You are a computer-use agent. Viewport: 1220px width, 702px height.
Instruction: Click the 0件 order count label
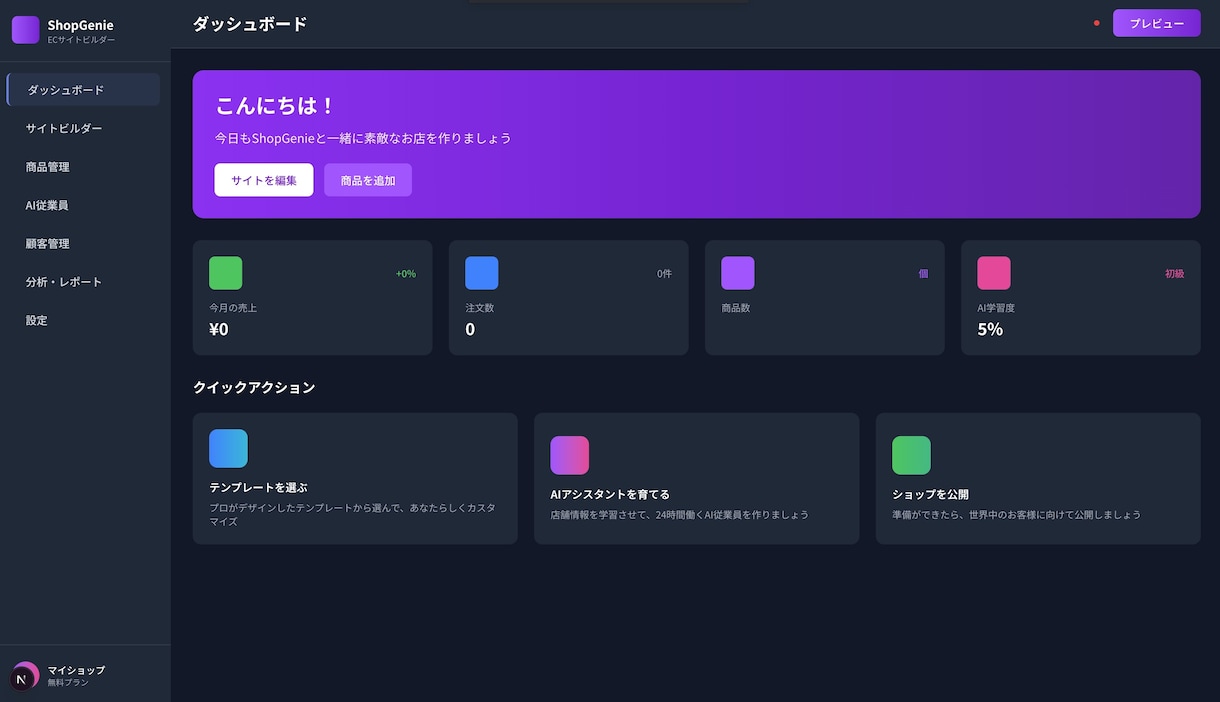click(x=664, y=274)
